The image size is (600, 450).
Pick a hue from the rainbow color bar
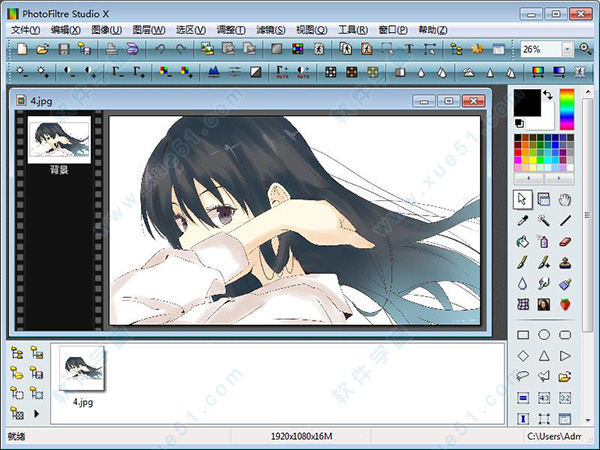(567, 109)
